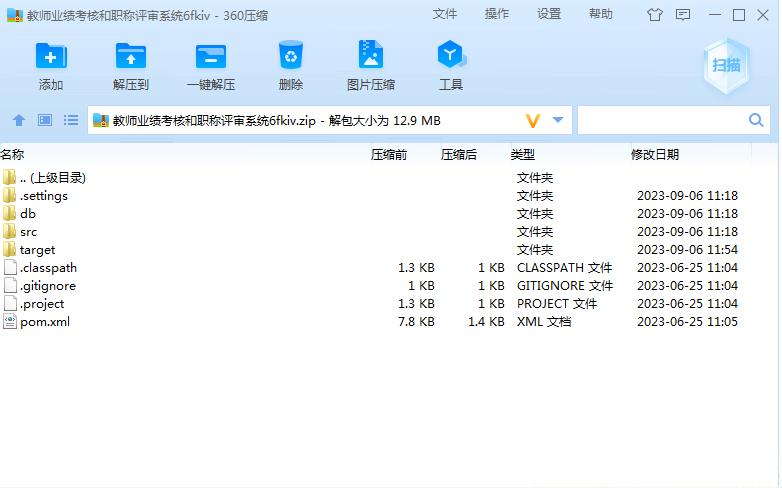The width and height of the screenshot is (782, 488).
Task: Click the .classpath file icon
Action: click(x=10, y=267)
